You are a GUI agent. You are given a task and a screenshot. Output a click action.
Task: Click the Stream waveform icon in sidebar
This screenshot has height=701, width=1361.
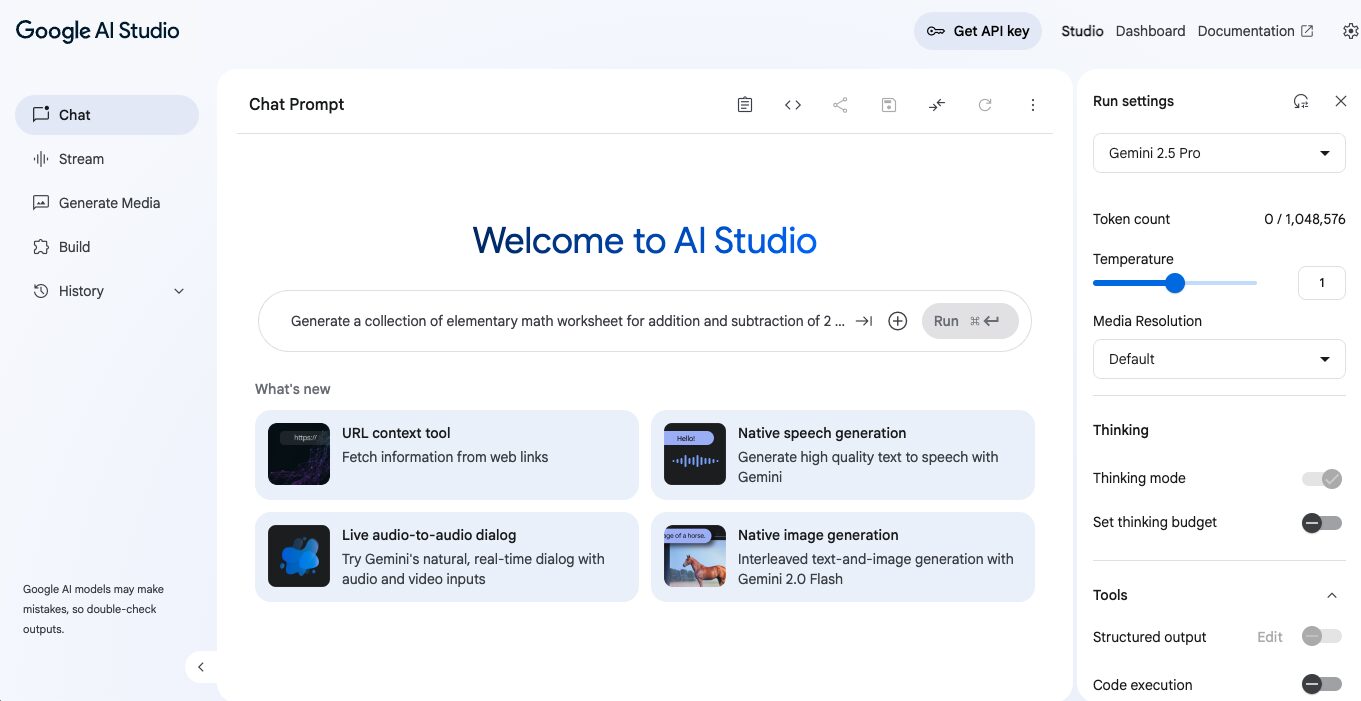41,159
